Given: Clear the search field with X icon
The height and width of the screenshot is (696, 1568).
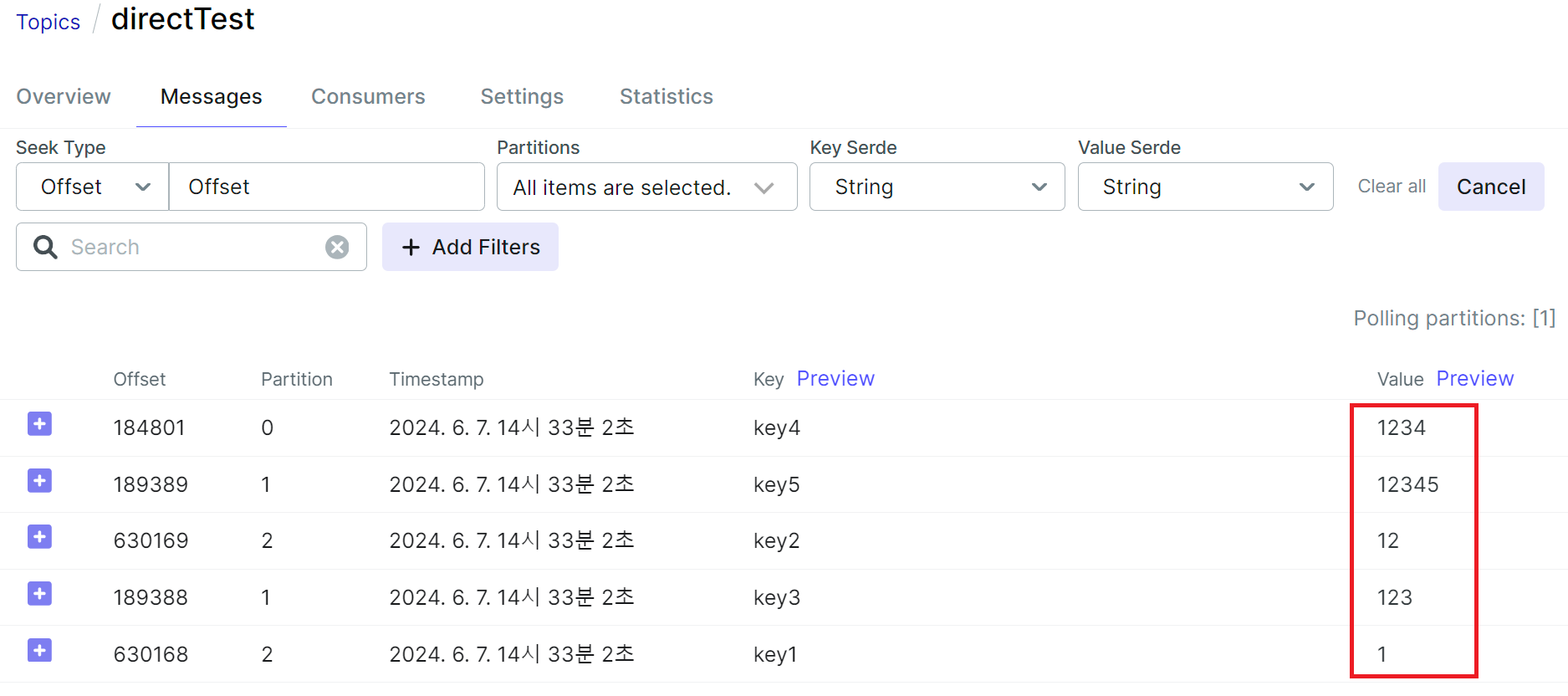Looking at the screenshot, I should tap(337, 247).
